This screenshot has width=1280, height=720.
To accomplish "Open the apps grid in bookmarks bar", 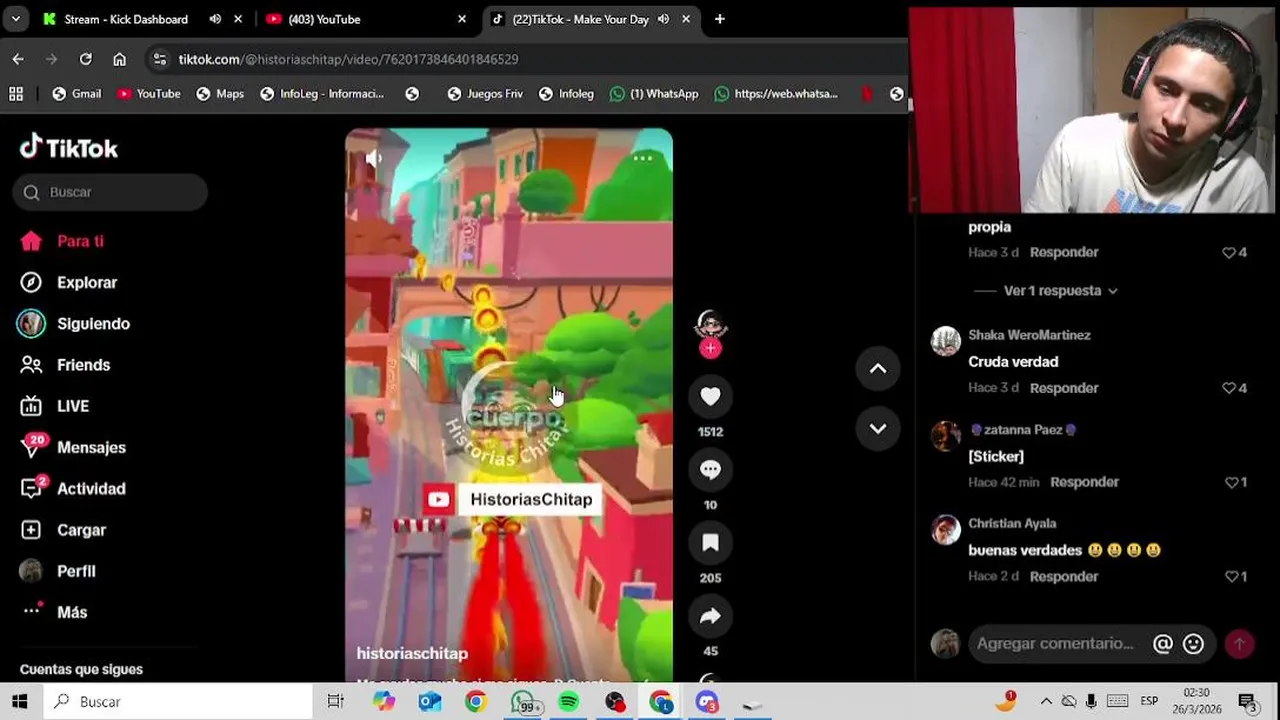I will pos(16,93).
